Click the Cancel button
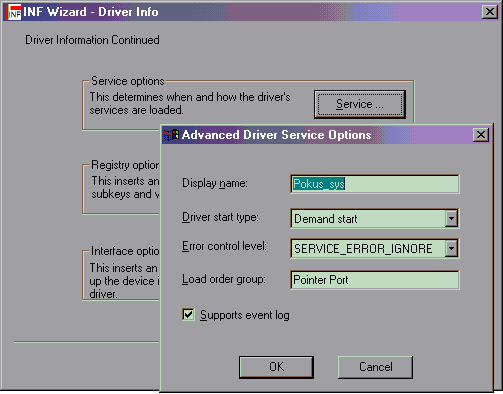The width and height of the screenshot is (503, 394). [375, 367]
